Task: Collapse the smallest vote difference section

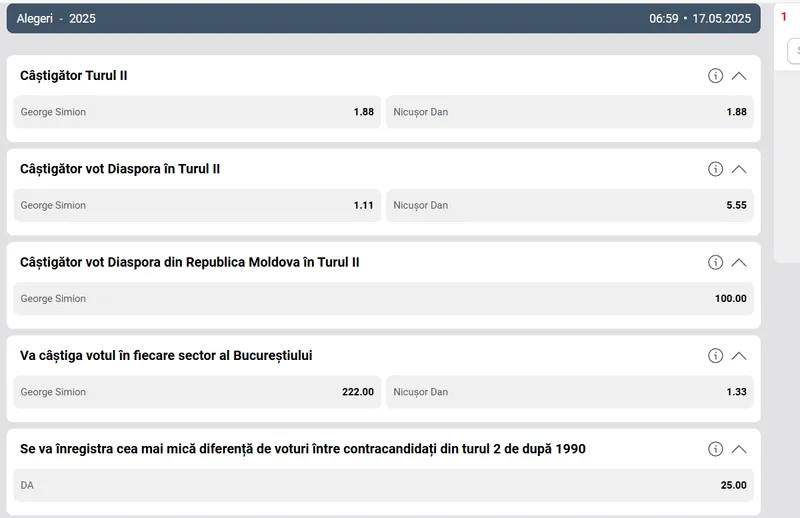Action: [739, 449]
